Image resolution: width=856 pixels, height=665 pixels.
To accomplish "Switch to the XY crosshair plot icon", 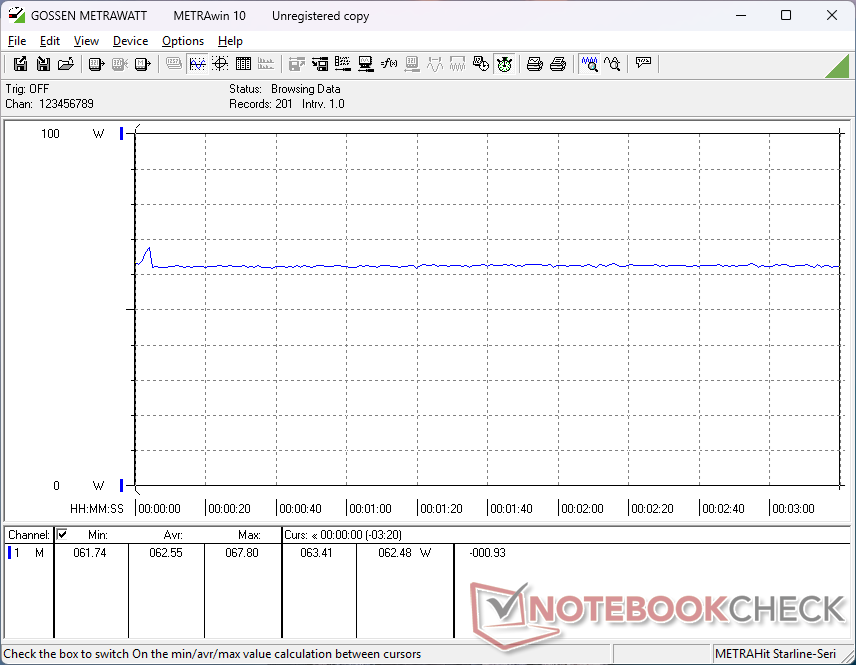I will click(219, 64).
